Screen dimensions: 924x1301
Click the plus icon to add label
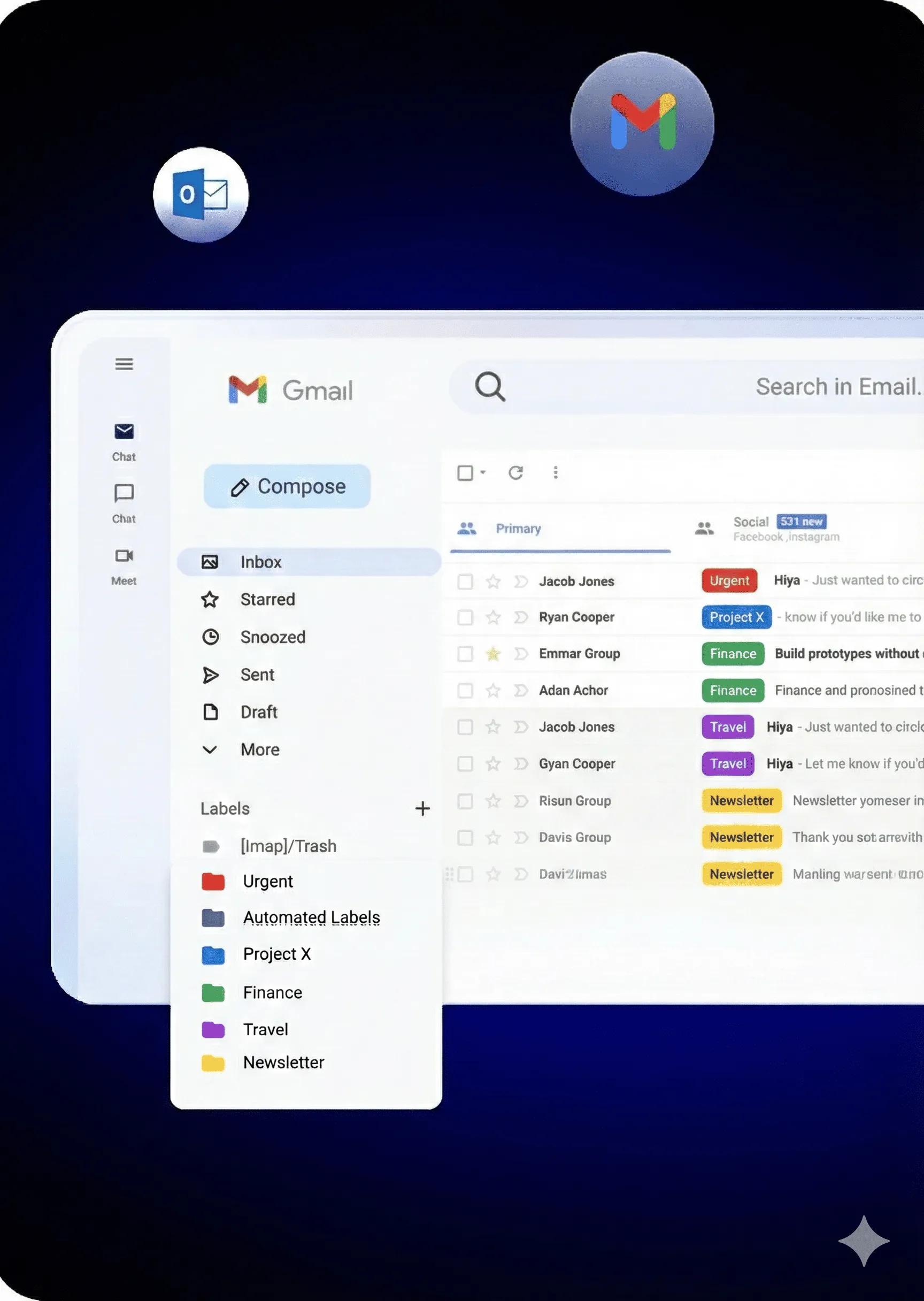(x=422, y=808)
